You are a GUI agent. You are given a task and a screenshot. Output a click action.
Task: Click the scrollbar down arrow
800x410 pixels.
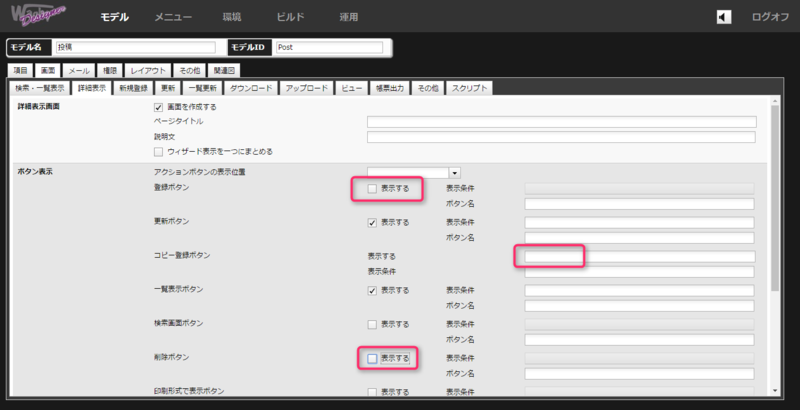click(x=775, y=391)
